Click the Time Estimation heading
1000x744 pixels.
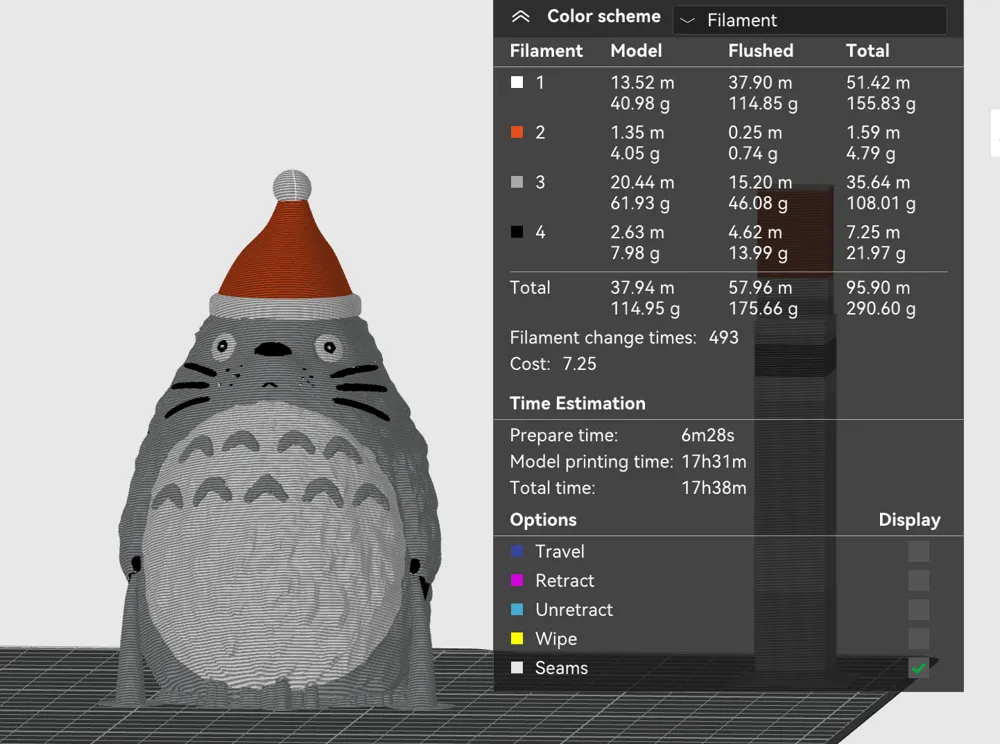577,404
